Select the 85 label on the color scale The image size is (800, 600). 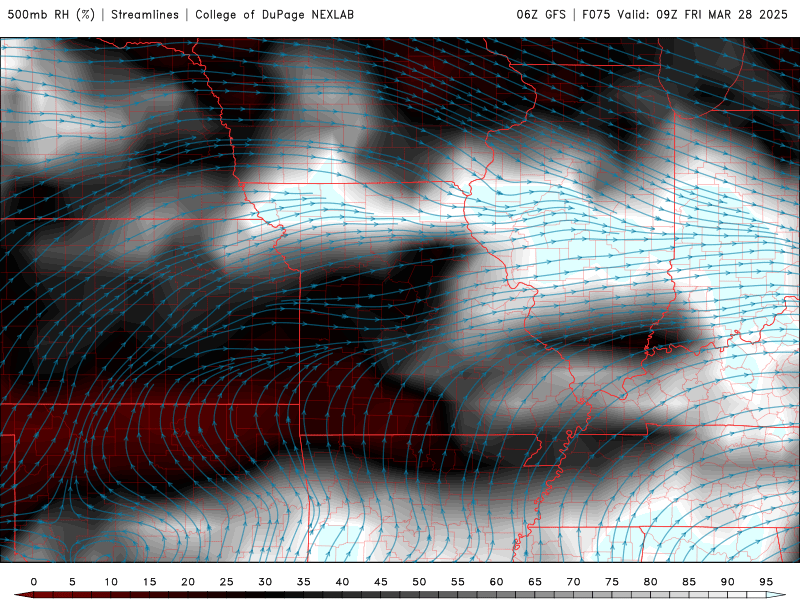point(689,582)
